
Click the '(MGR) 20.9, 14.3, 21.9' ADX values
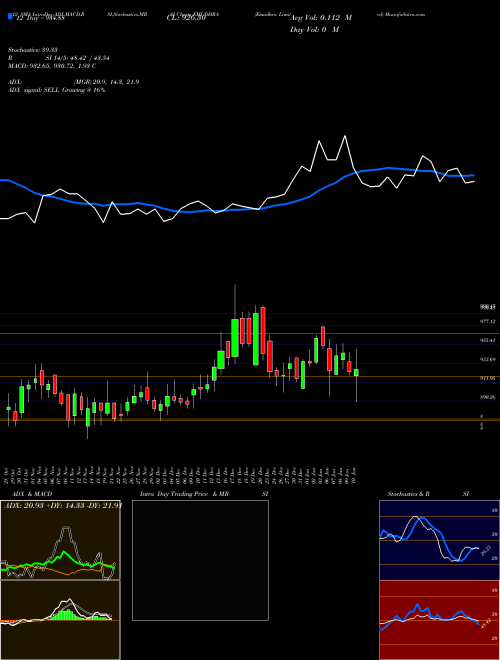click(x=106, y=82)
